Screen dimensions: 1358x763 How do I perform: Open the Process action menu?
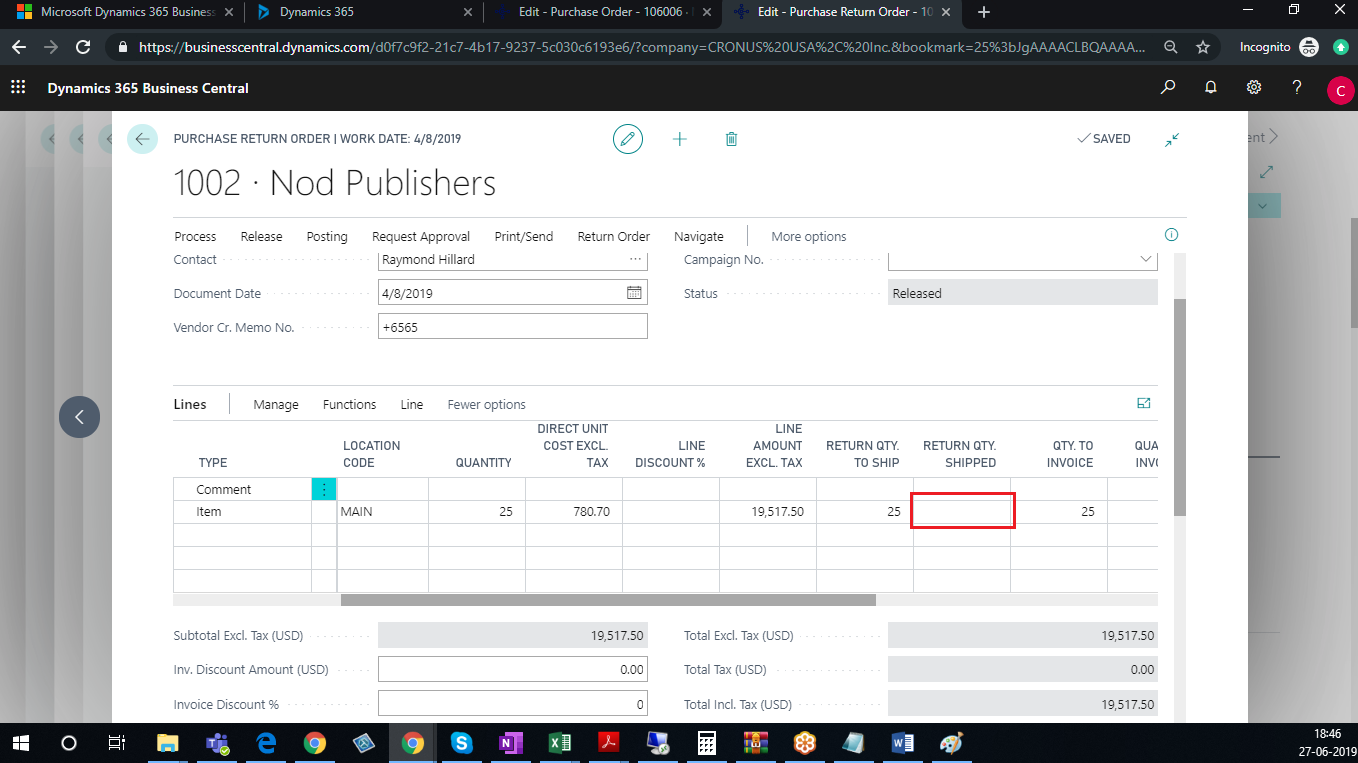tap(195, 237)
